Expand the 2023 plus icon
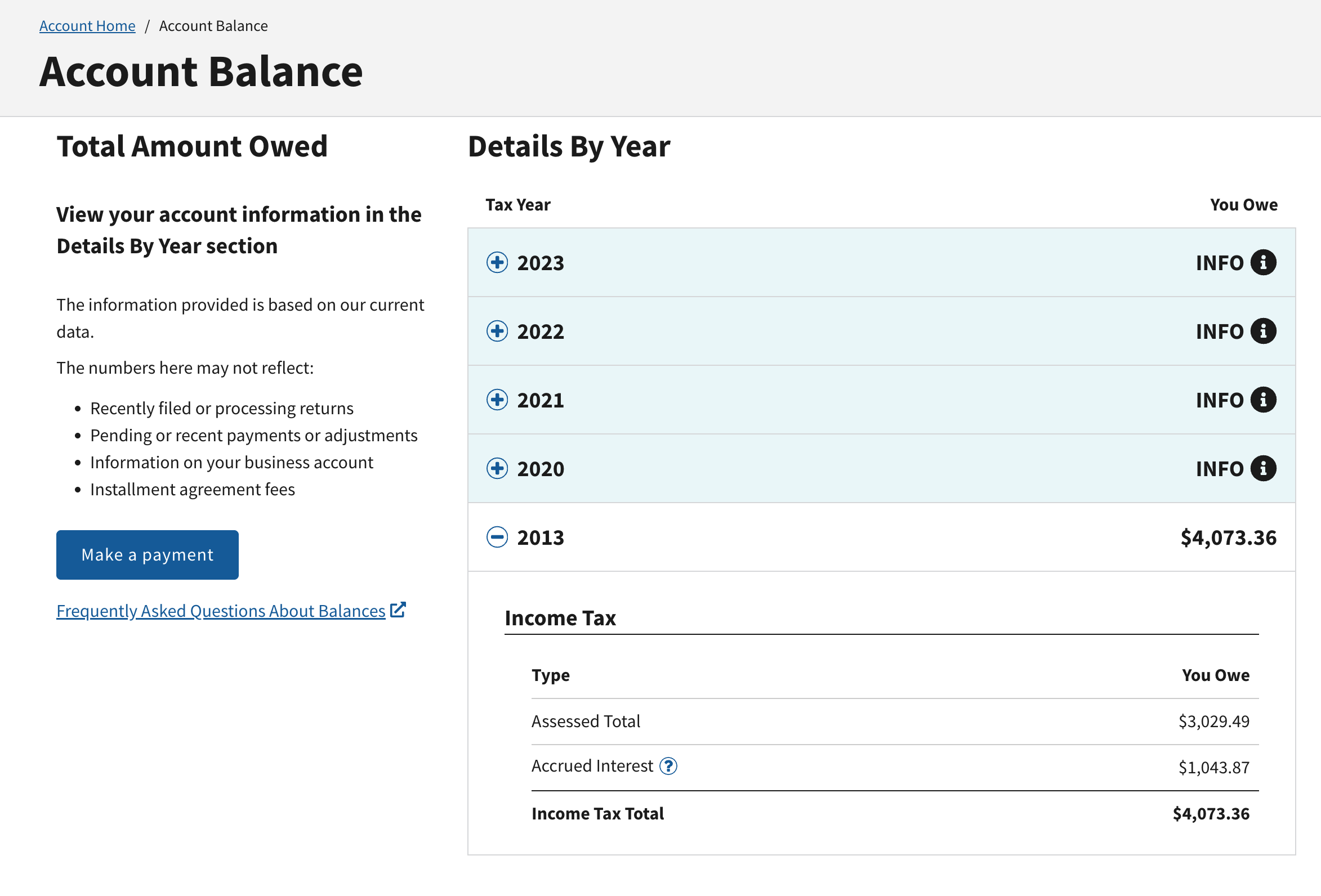 tap(497, 262)
